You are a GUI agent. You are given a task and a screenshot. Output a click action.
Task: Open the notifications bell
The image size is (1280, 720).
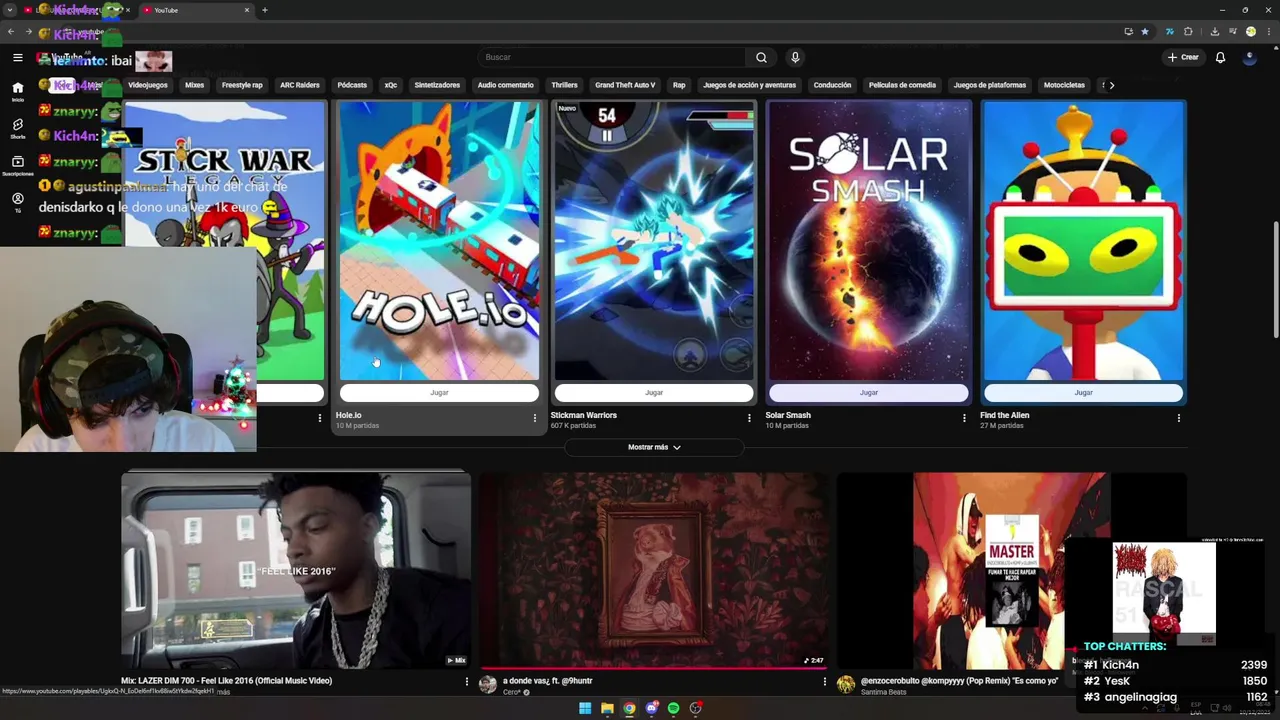click(x=1220, y=57)
